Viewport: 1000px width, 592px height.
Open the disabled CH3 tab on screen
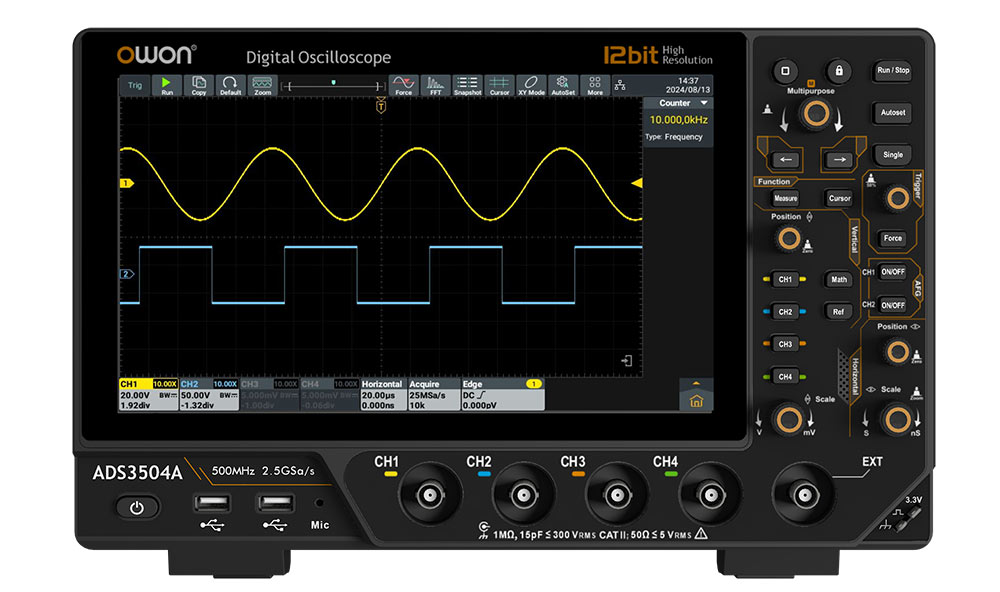pyautogui.click(x=270, y=395)
